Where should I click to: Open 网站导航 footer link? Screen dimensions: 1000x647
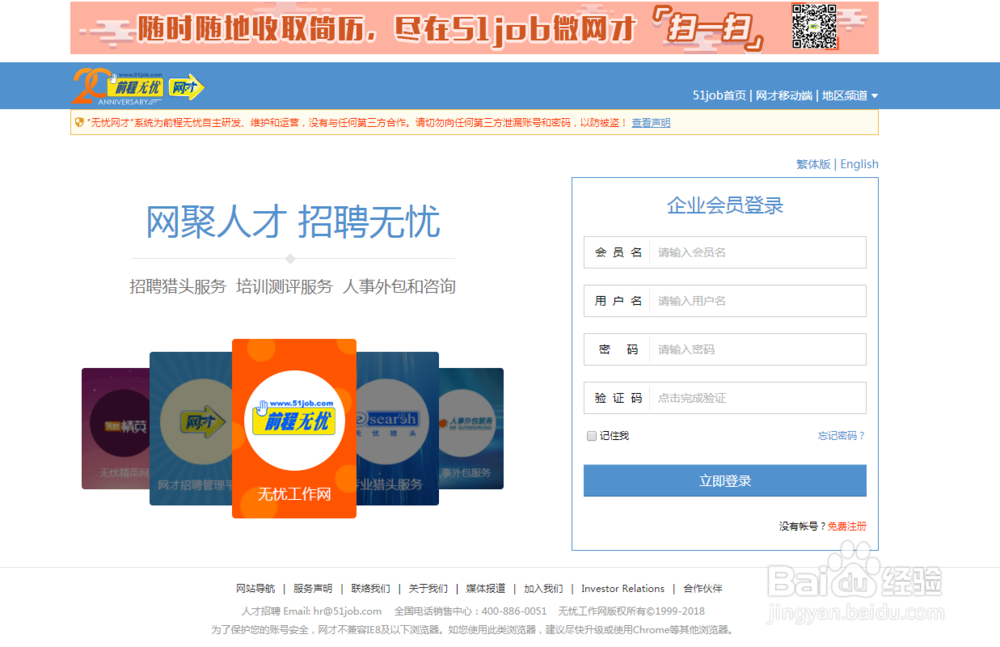click(x=255, y=588)
